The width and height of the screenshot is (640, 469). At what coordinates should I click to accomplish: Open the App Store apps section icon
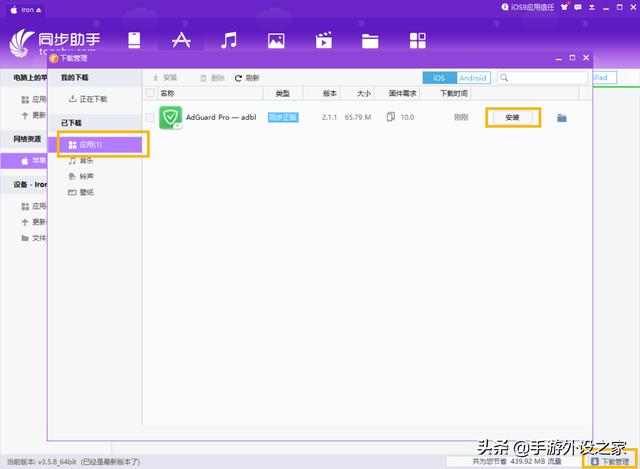(x=181, y=40)
